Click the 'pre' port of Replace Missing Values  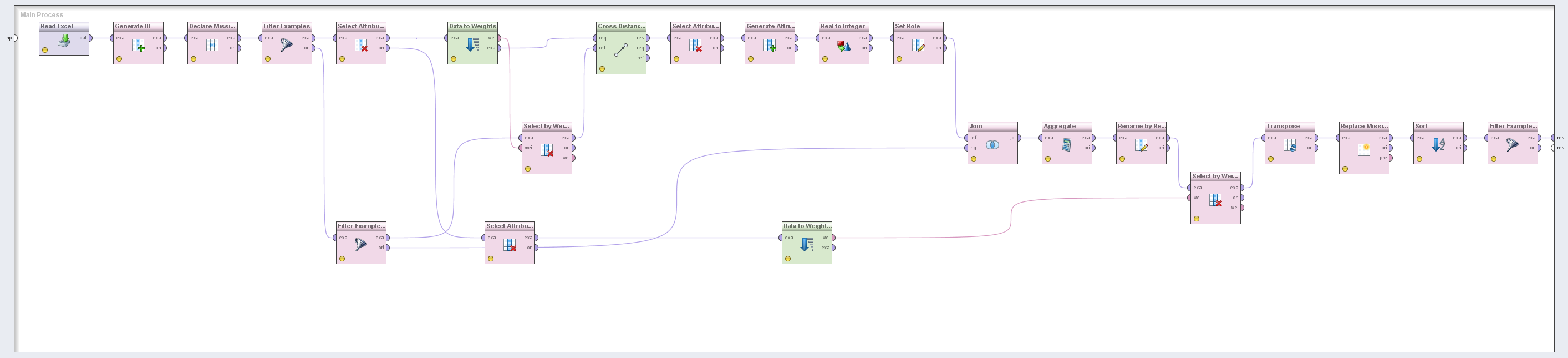coord(1389,158)
